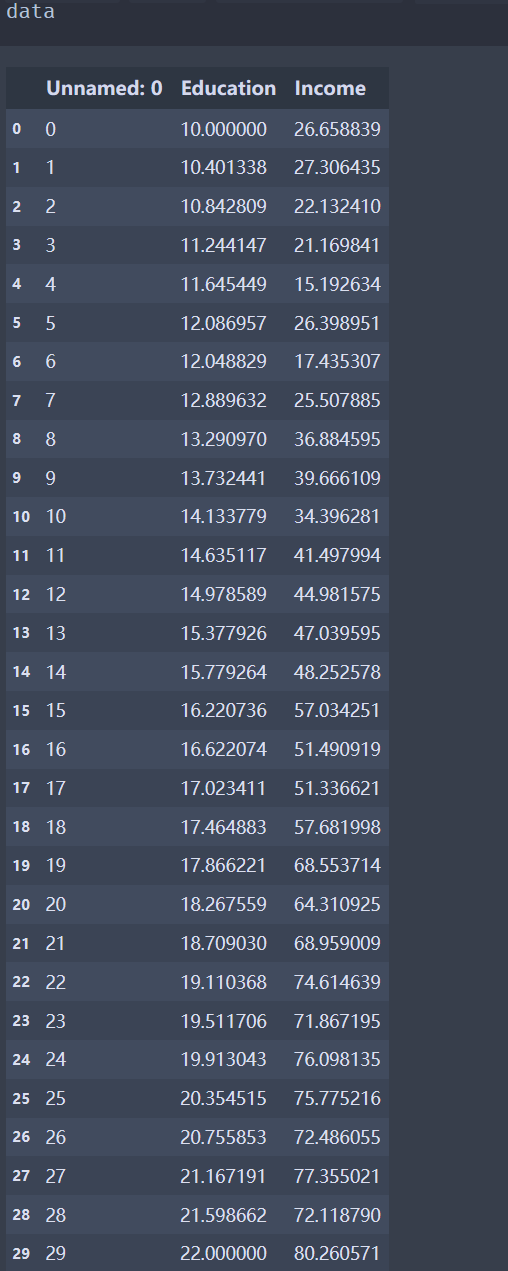This screenshot has height=1271, width=508.
Task: Click Income value 72.486055
Action: 337,1137
